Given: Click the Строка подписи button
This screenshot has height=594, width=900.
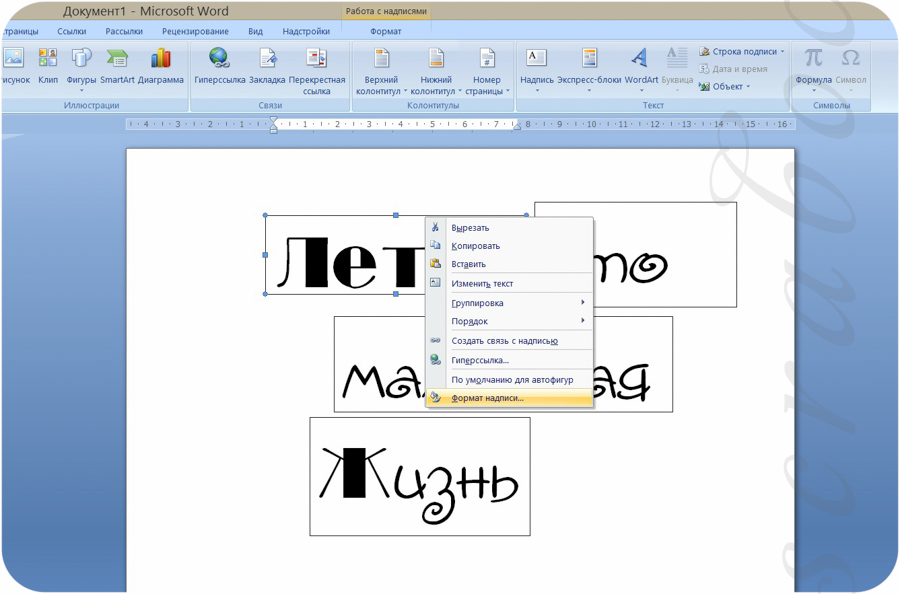Looking at the screenshot, I should (741, 52).
